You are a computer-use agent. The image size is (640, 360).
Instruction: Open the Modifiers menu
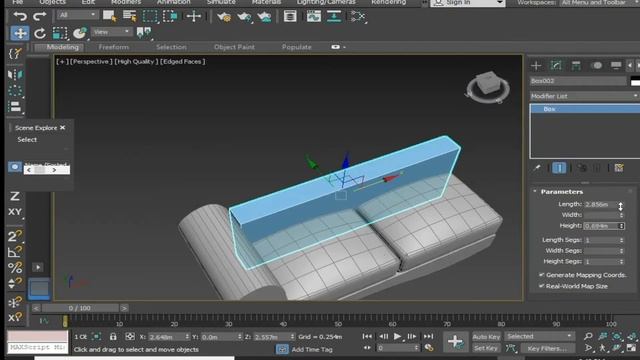coord(126,2)
